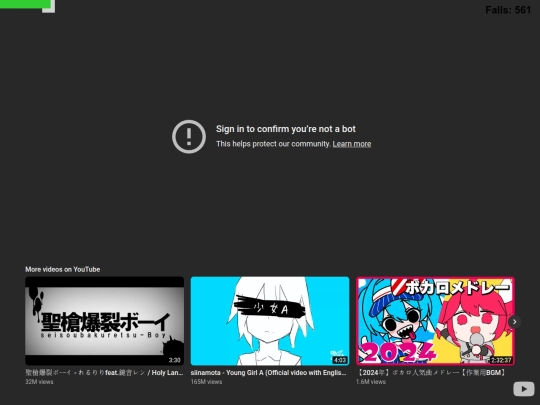Viewport: 540px width, 405px height.
Task: Open the 2024 ボカロメドレー thumbnail
Action: click(x=435, y=321)
